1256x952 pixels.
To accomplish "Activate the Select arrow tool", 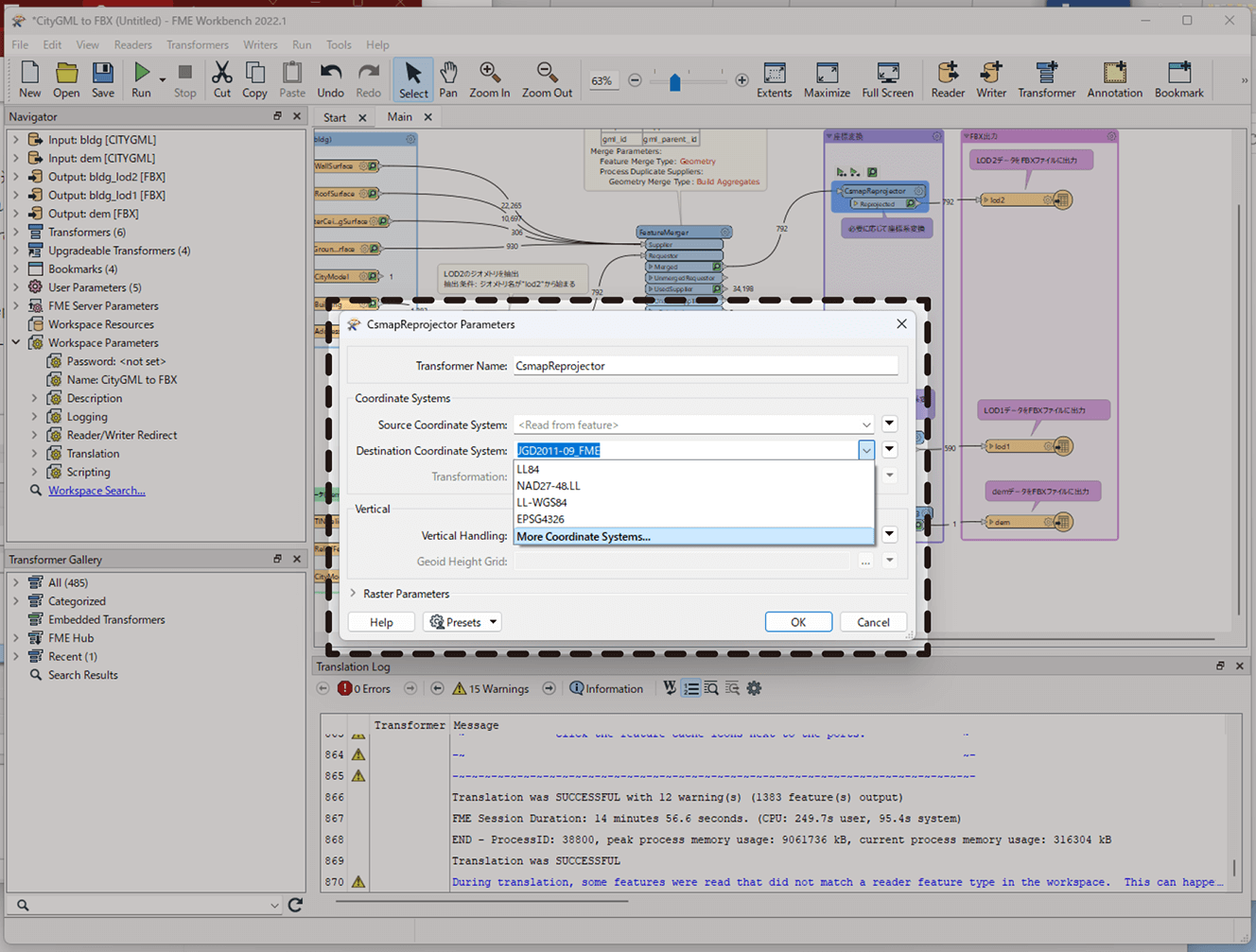I will tap(413, 79).
